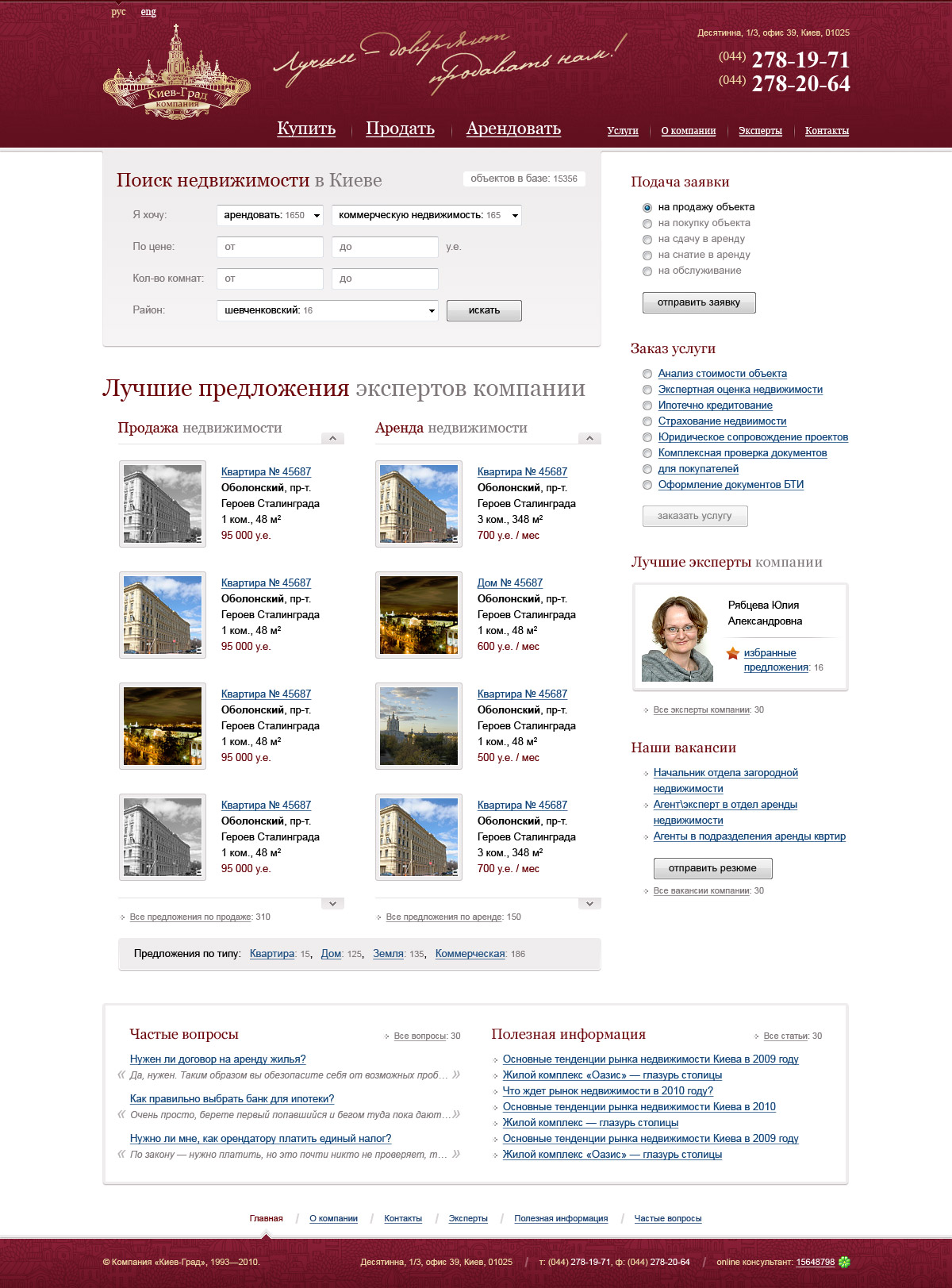Viewport: 952px width, 1288px height.
Task: Open footer link Частые вопросы
Action: tap(668, 1218)
